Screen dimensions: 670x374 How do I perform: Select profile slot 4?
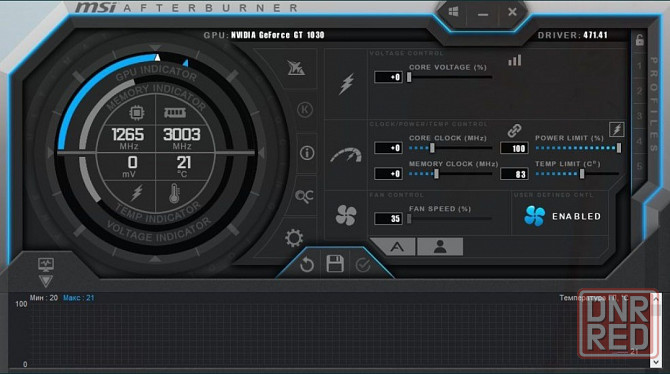[x=639, y=141]
